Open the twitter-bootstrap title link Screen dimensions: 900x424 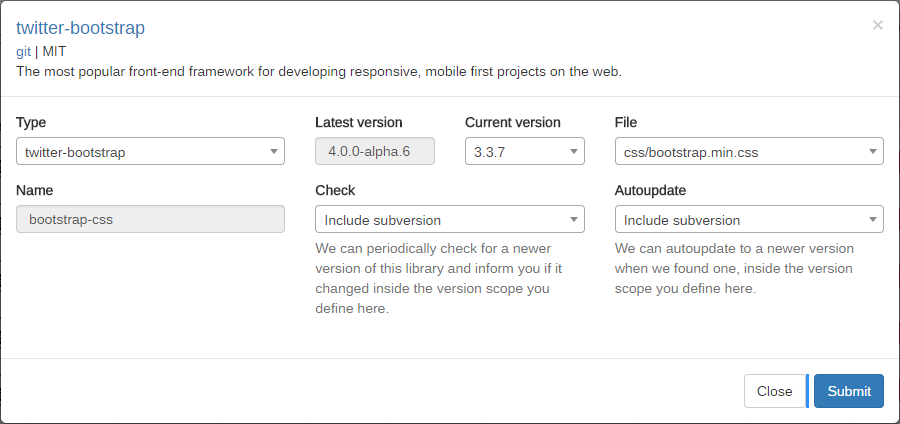pyautogui.click(x=80, y=28)
